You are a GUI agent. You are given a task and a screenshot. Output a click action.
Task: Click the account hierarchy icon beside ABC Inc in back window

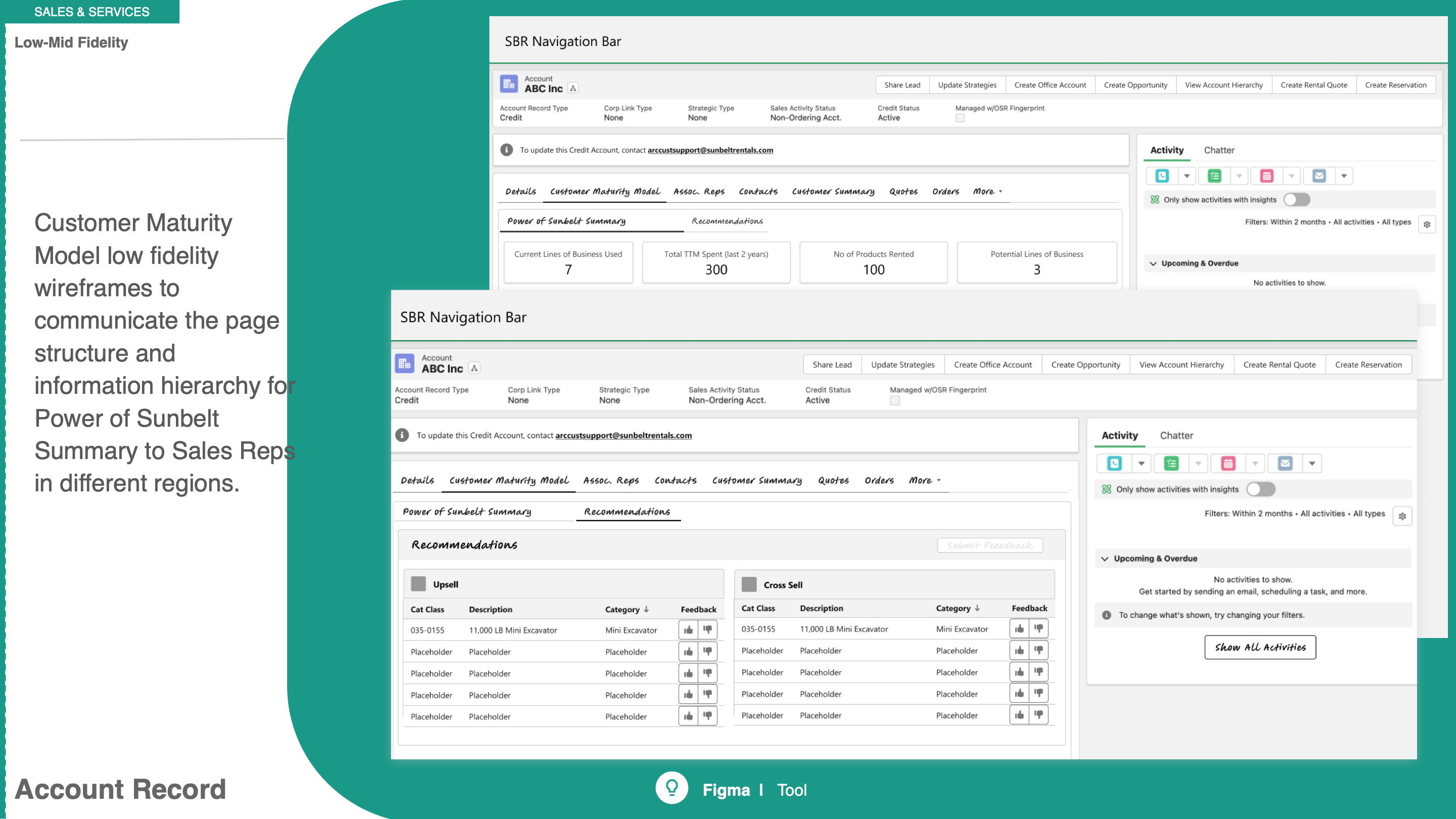(x=573, y=88)
